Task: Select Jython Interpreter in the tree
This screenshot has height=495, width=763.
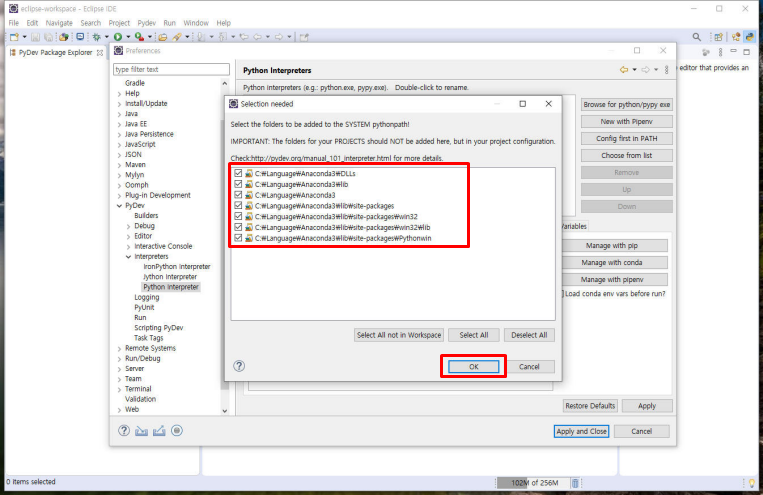Action: click(x=170, y=277)
